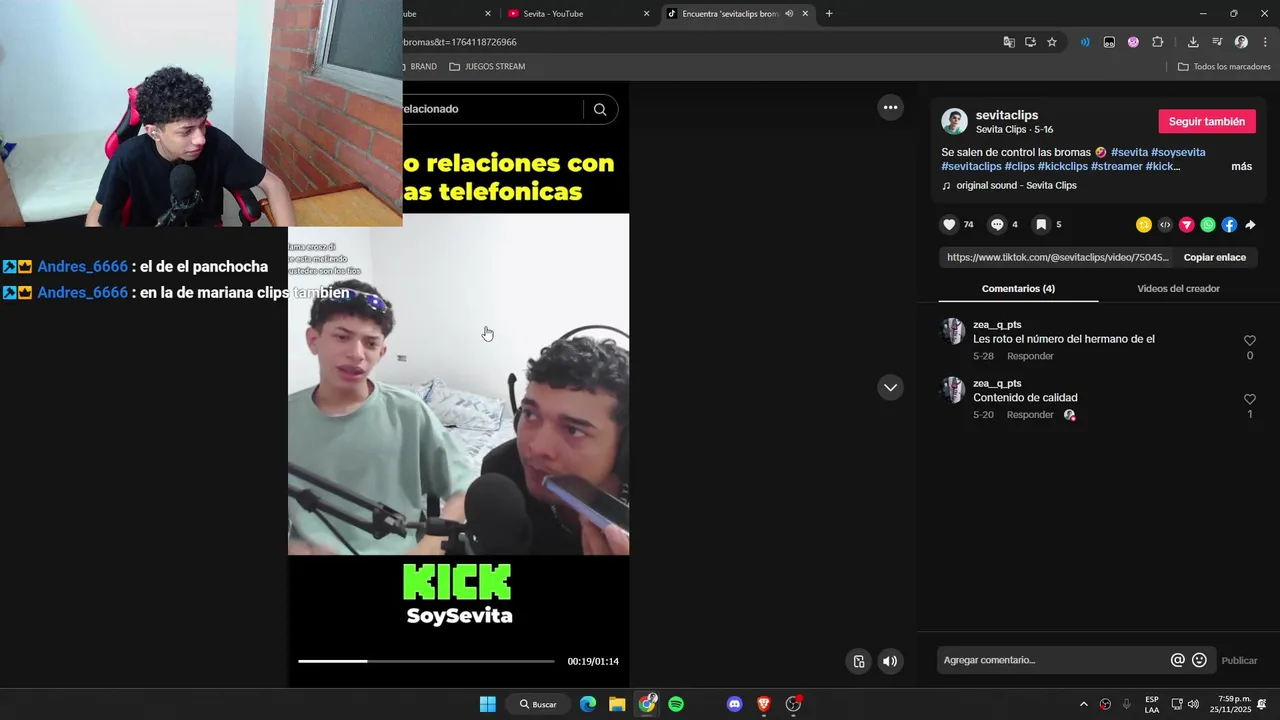Open the three-dot video options menu
Viewport: 1280px width, 720px height.
(890, 107)
